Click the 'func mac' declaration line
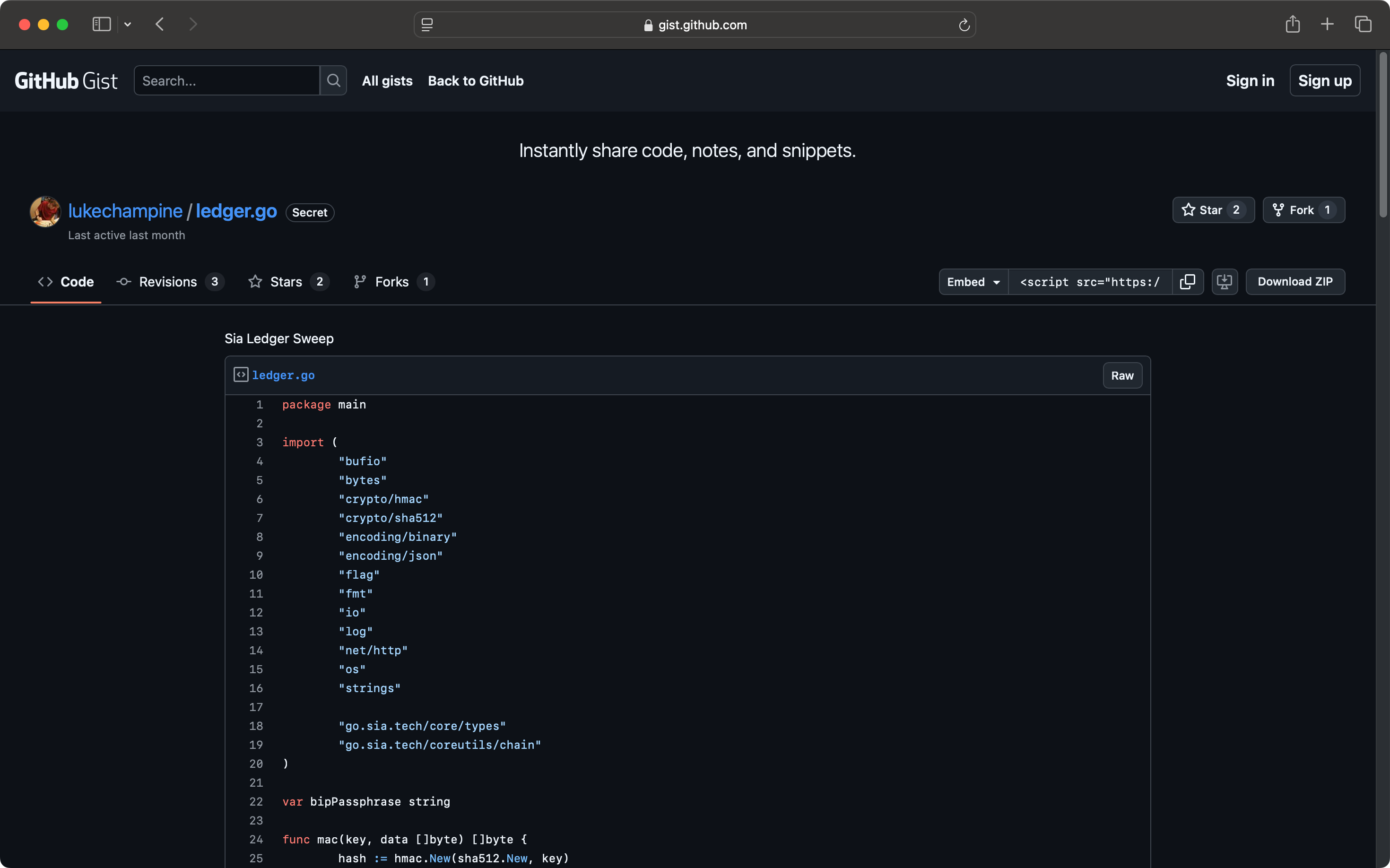The height and width of the screenshot is (868, 1390). 404,839
